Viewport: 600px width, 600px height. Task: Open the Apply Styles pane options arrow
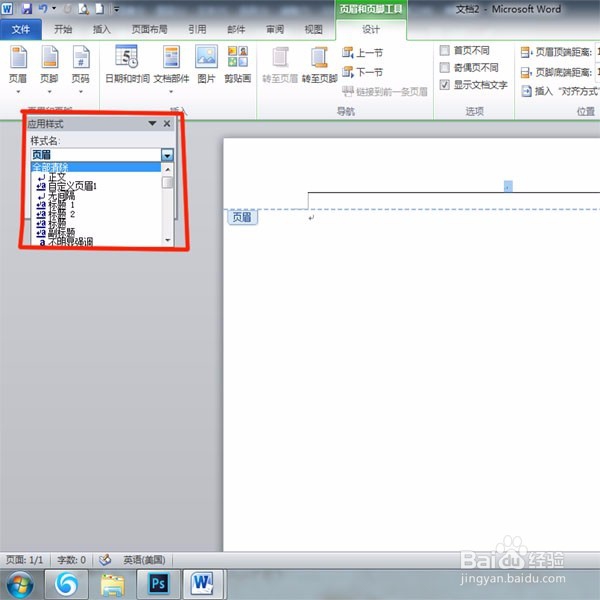[x=152, y=123]
